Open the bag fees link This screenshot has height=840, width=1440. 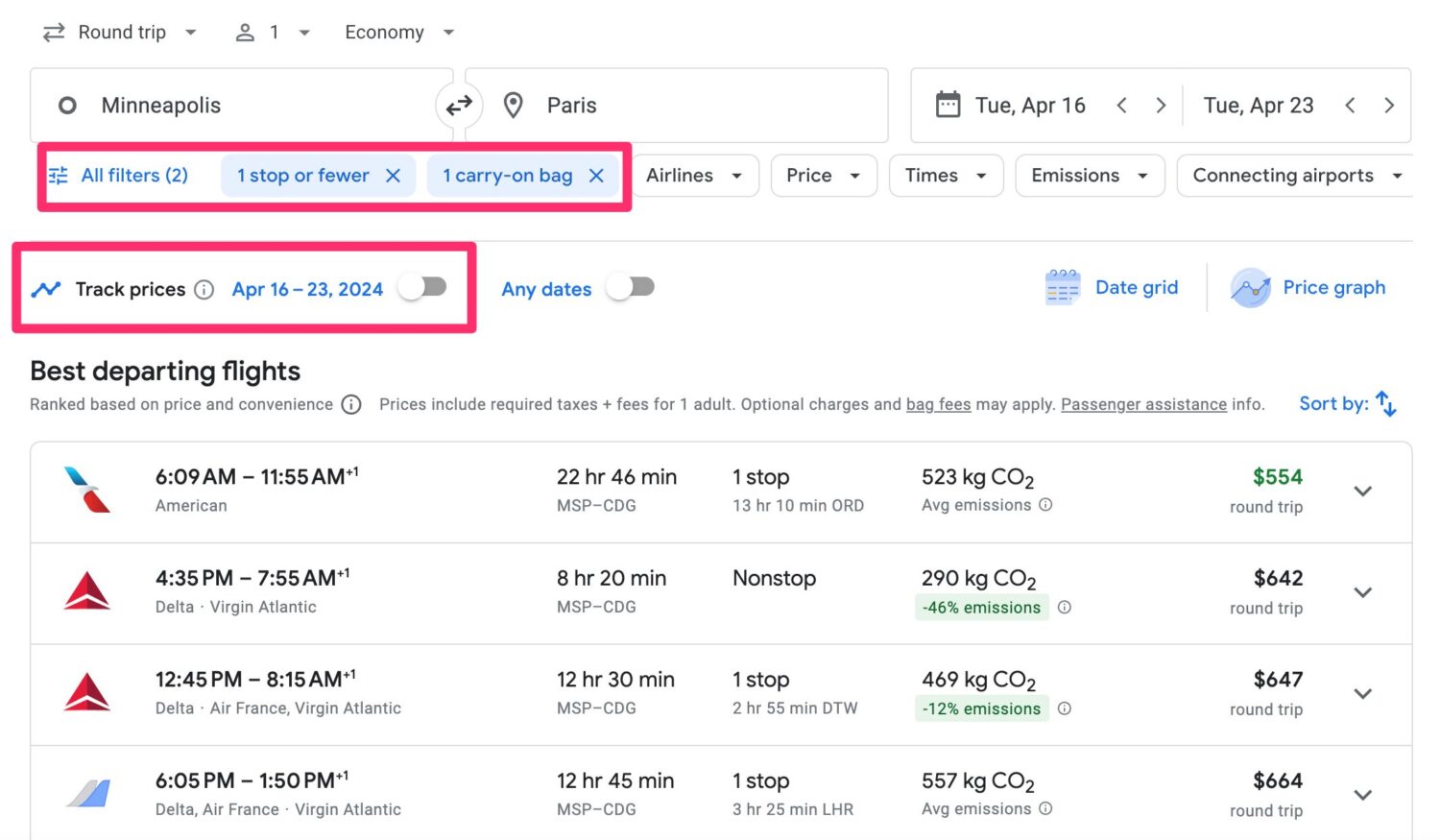[x=938, y=404]
